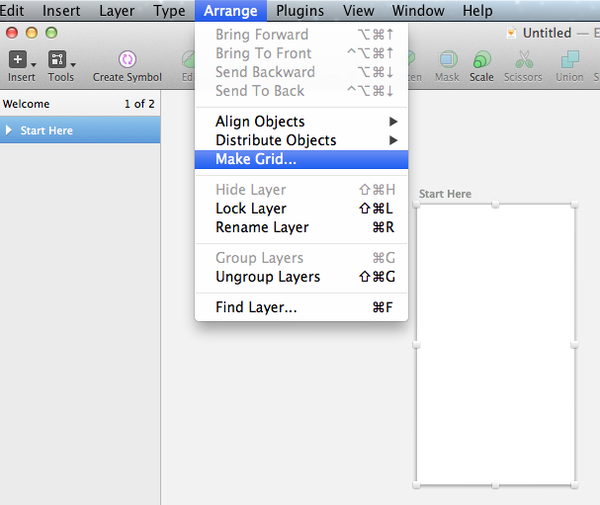The height and width of the screenshot is (505, 600).
Task: Open the Window menu
Action: tap(418, 11)
